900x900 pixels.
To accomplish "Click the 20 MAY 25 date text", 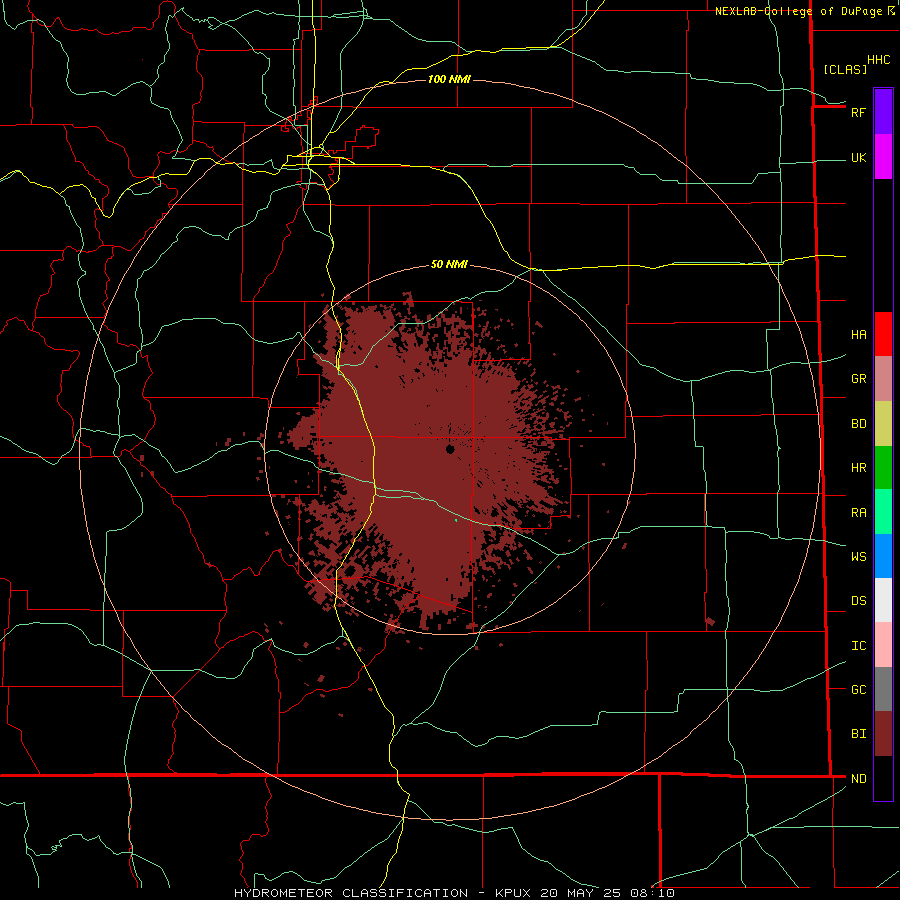I will pos(580,893).
